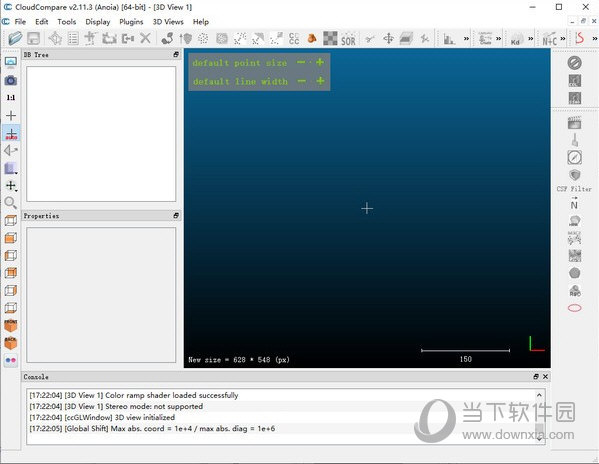Click the console scrollbar up arrow
Viewport: 599px width, 464px height.
coord(539,395)
